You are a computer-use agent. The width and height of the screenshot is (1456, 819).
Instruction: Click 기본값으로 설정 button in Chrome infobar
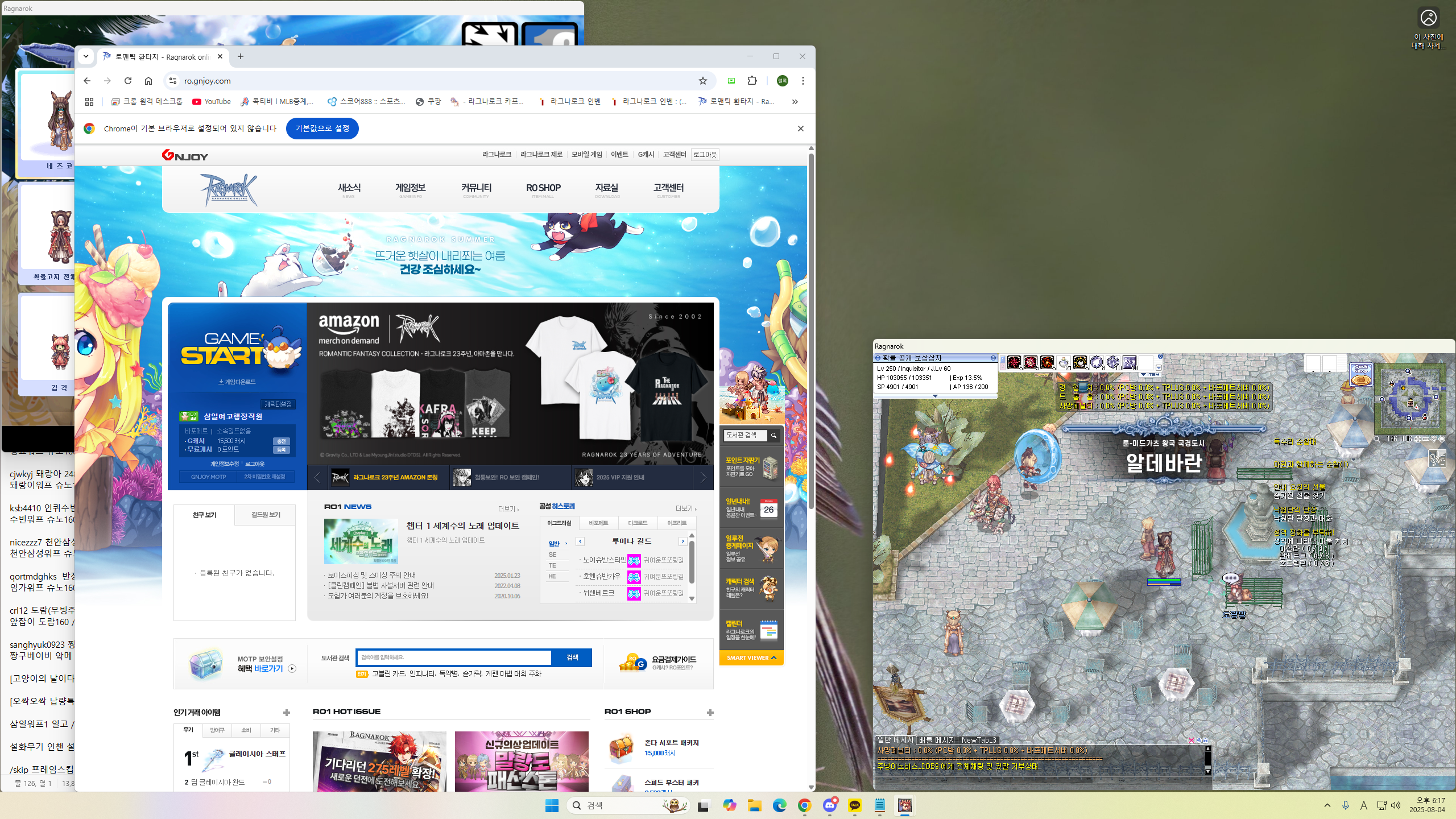(x=322, y=129)
